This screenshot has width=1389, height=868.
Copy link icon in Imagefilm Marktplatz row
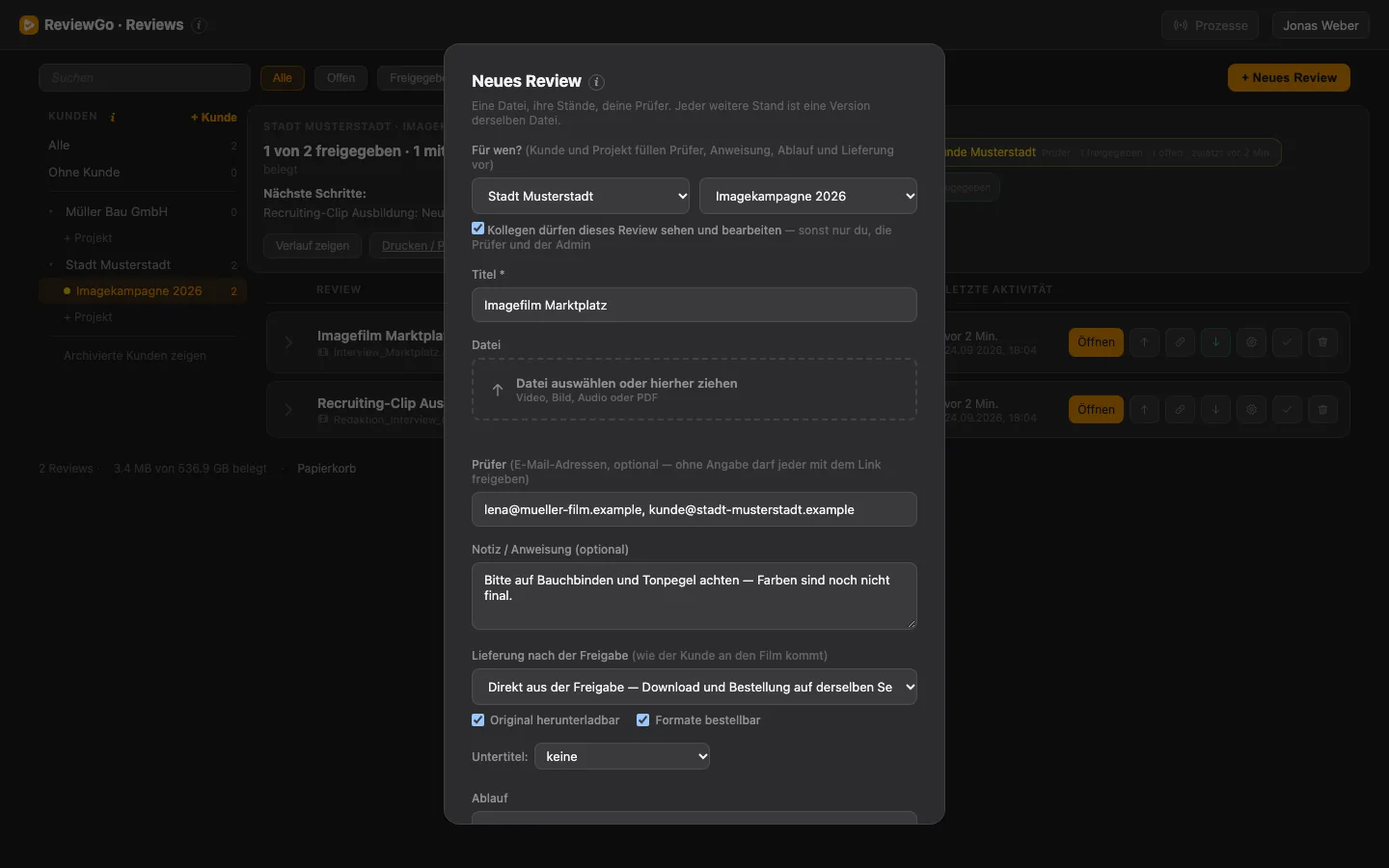pos(1180,342)
